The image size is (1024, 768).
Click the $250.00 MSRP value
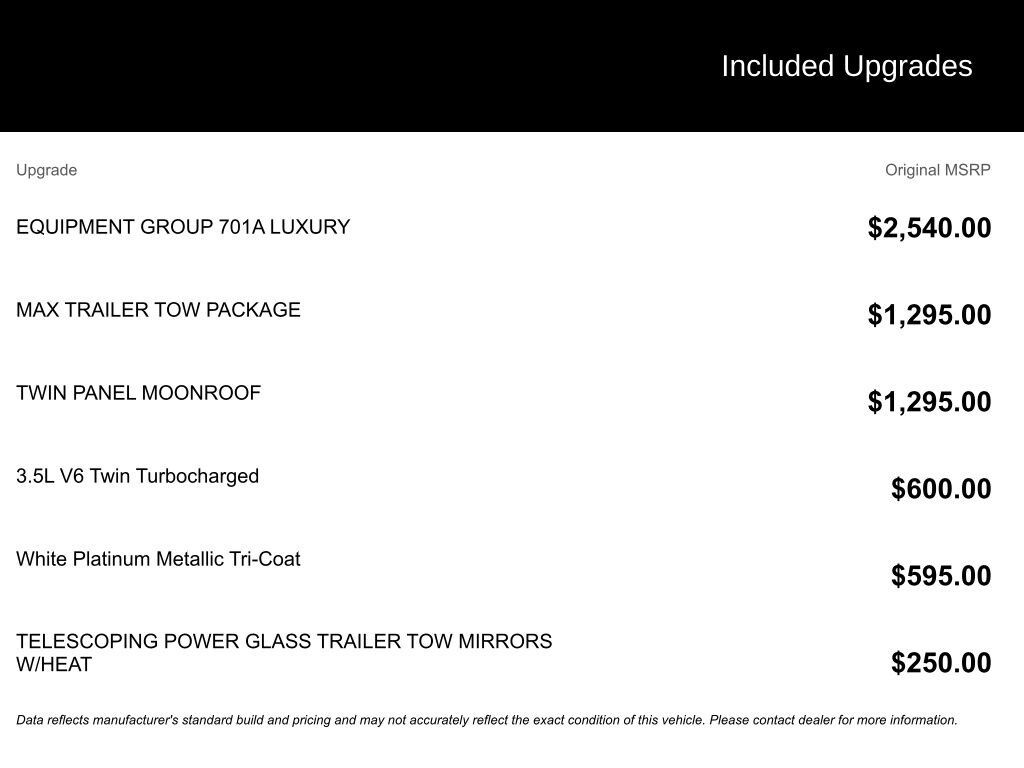click(941, 663)
